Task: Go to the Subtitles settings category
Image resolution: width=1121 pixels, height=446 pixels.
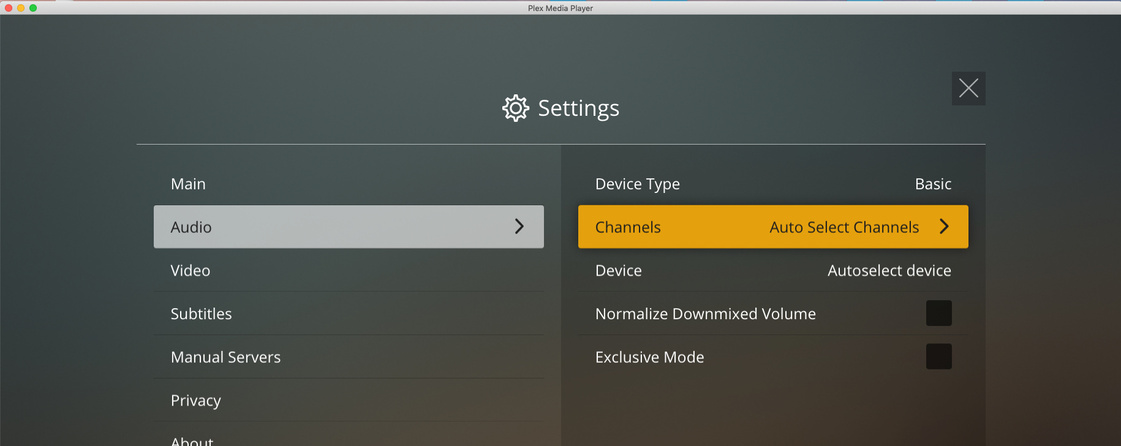Action: [349, 314]
